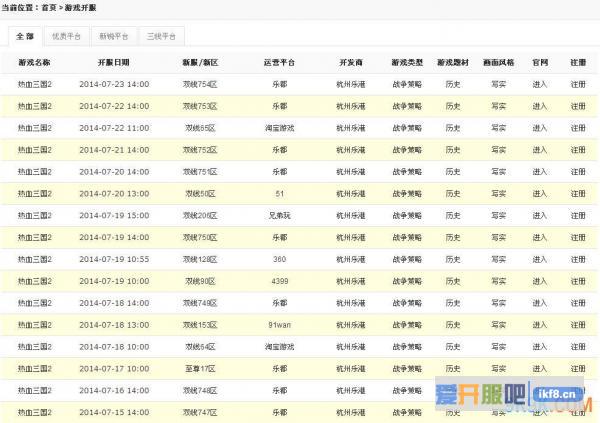600x423 pixels.
Task: Open 注册 for the 91wan platform row
Action: pyautogui.click(x=578, y=325)
